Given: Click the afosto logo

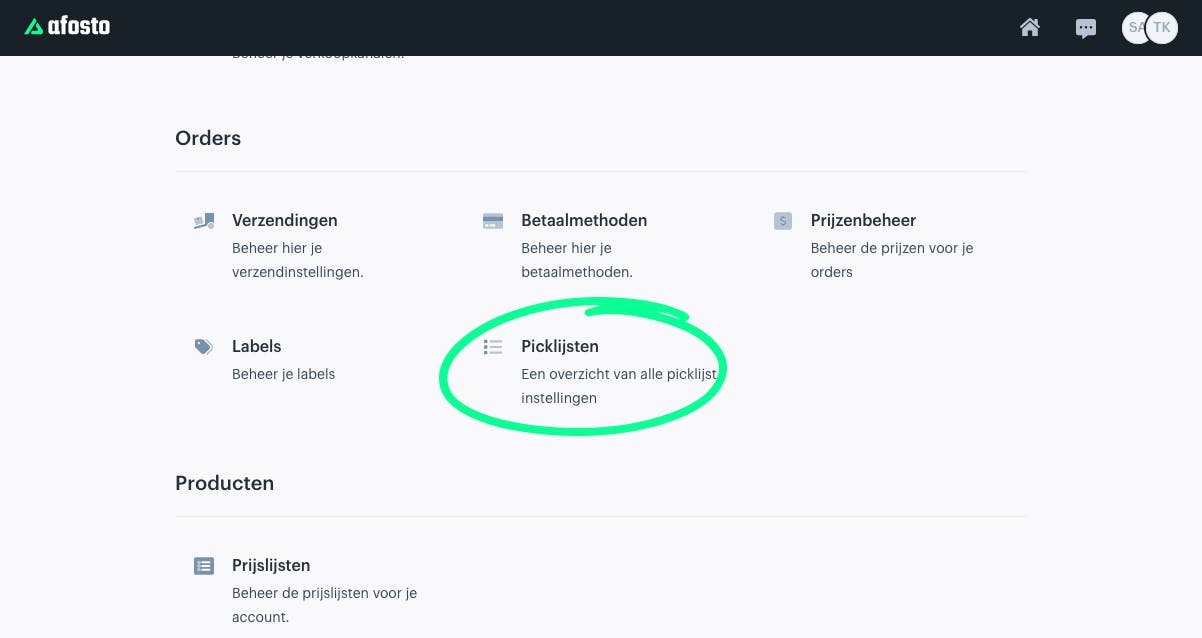Looking at the screenshot, I should 67,27.
